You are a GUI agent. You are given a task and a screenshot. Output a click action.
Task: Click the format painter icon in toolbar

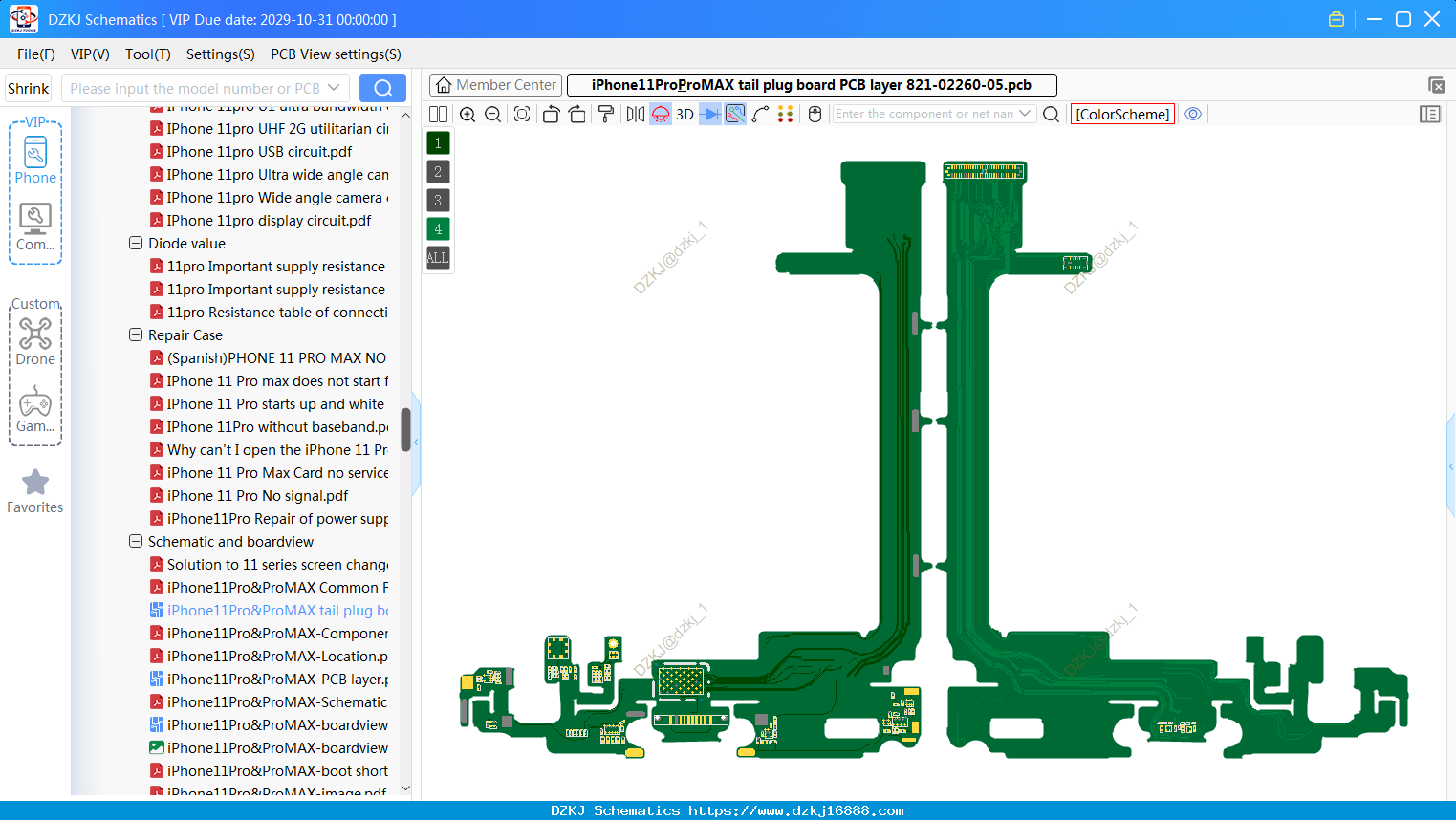click(605, 114)
